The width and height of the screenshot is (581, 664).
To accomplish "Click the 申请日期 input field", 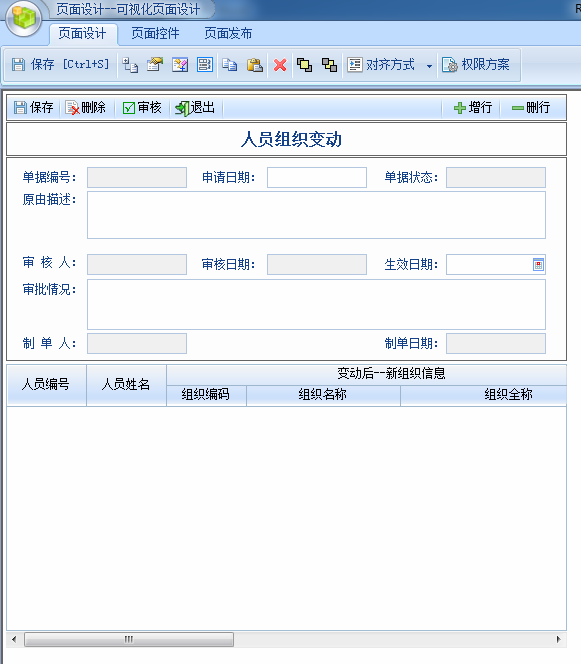I will pyautogui.click(x=317, y=177).
